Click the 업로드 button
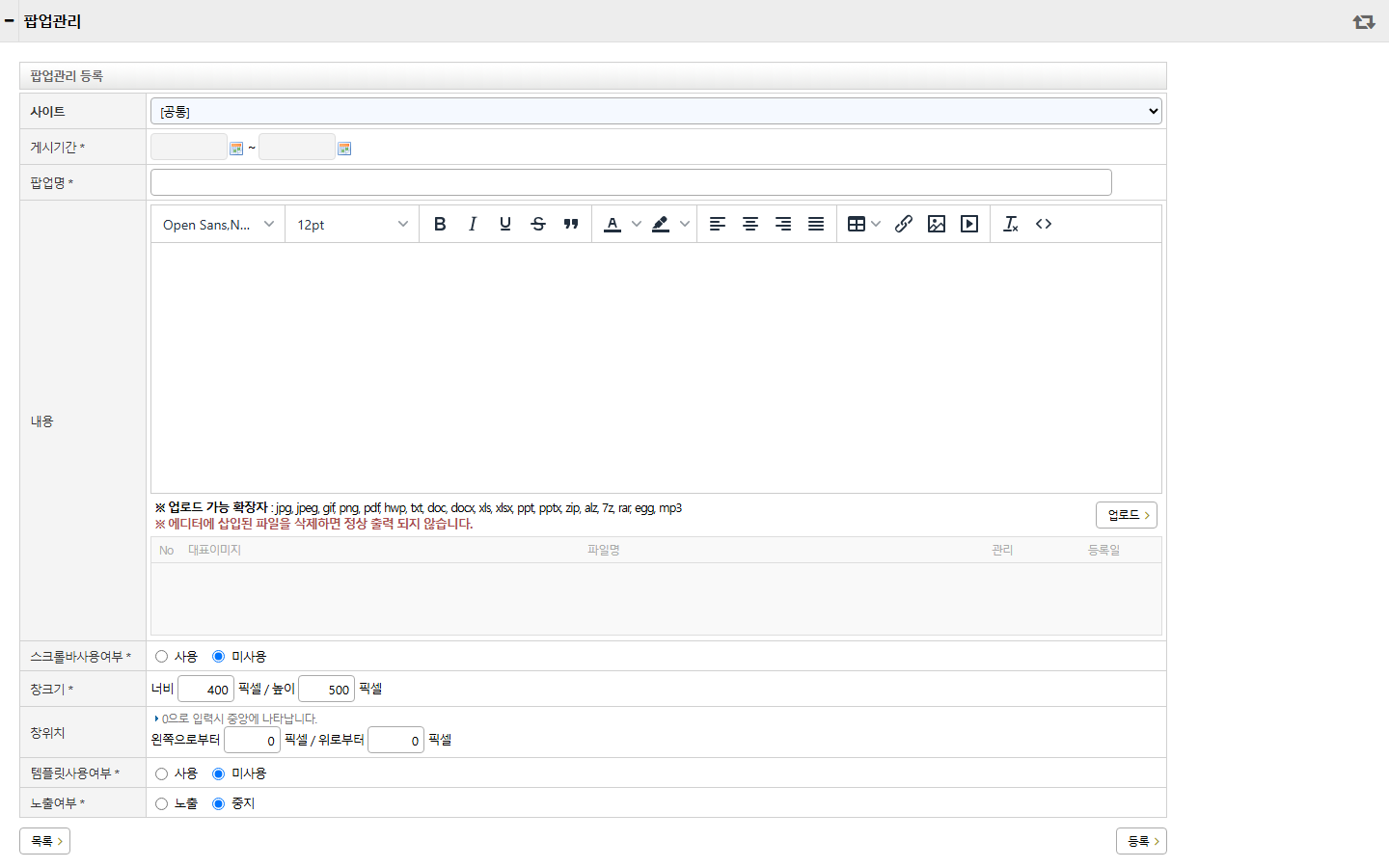This screenshot has width=1389, height=868. [1127, 515]
